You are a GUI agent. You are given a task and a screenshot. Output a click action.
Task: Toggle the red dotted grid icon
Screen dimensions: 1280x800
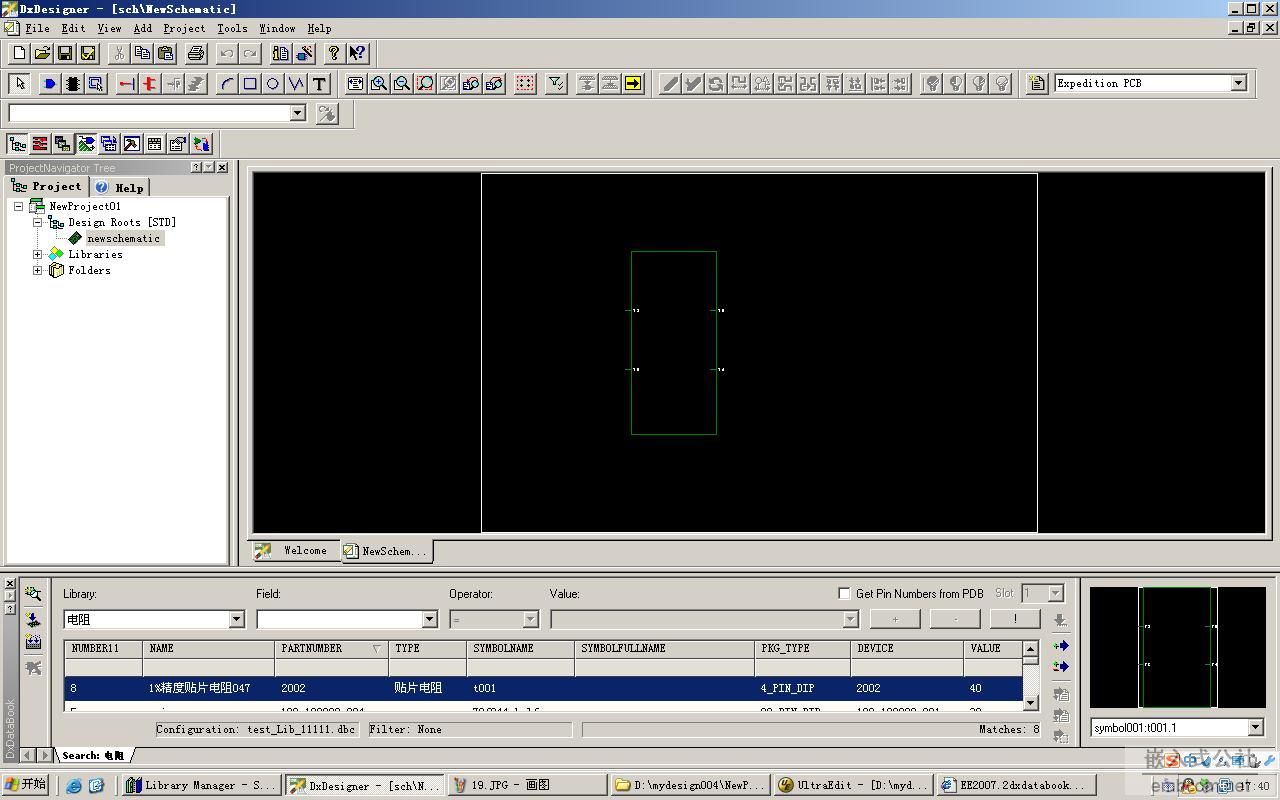tap(525, 83)
